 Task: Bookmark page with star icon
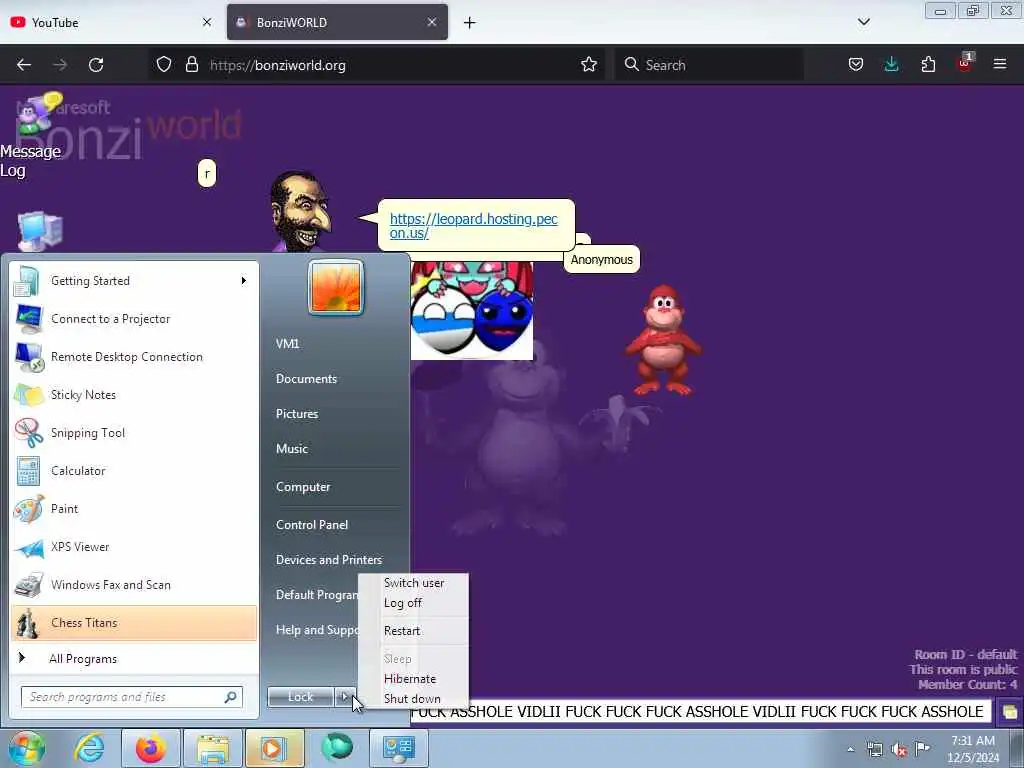tap(589, 65)
